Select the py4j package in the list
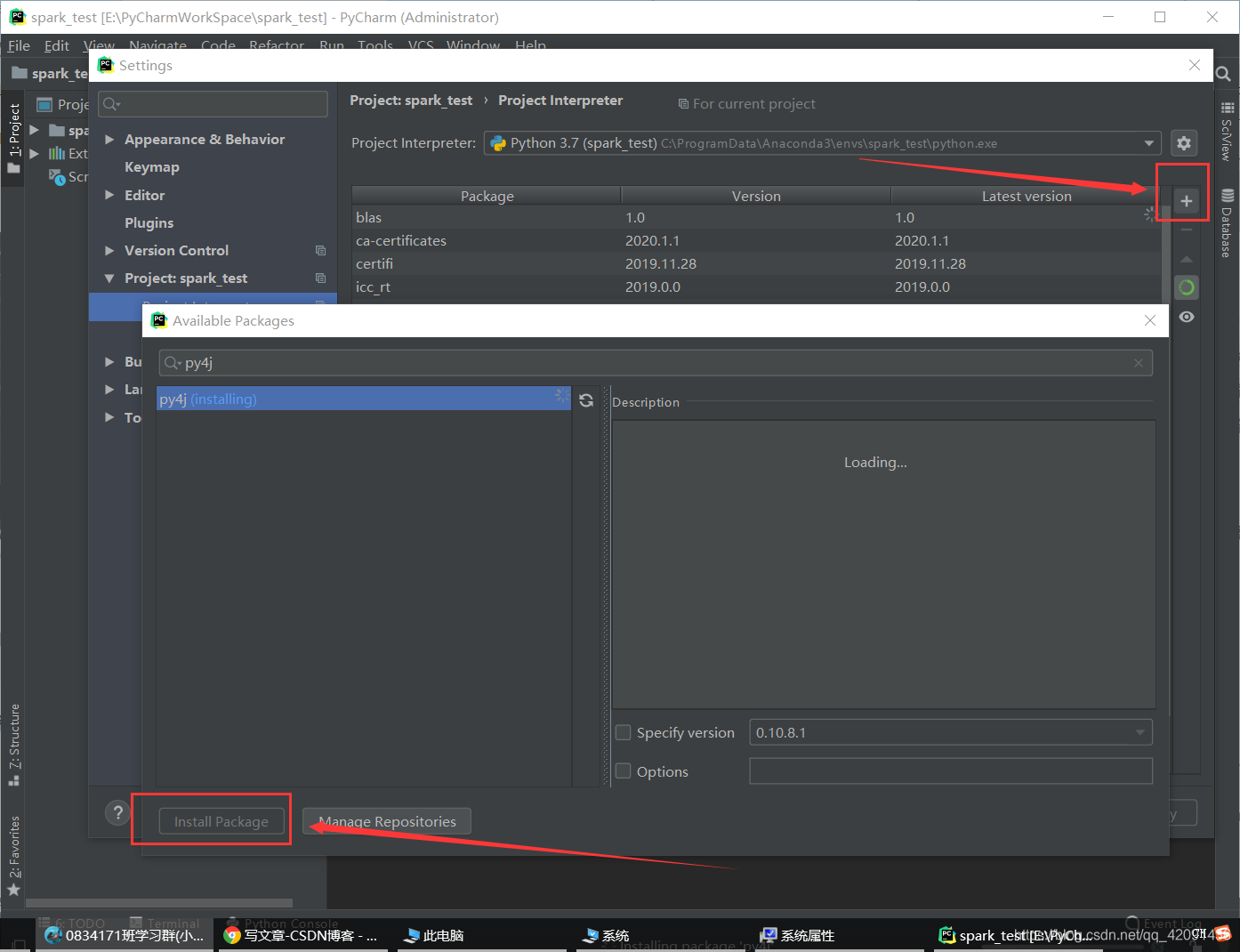Screen dimensions: 1240x952 point(363,399)
